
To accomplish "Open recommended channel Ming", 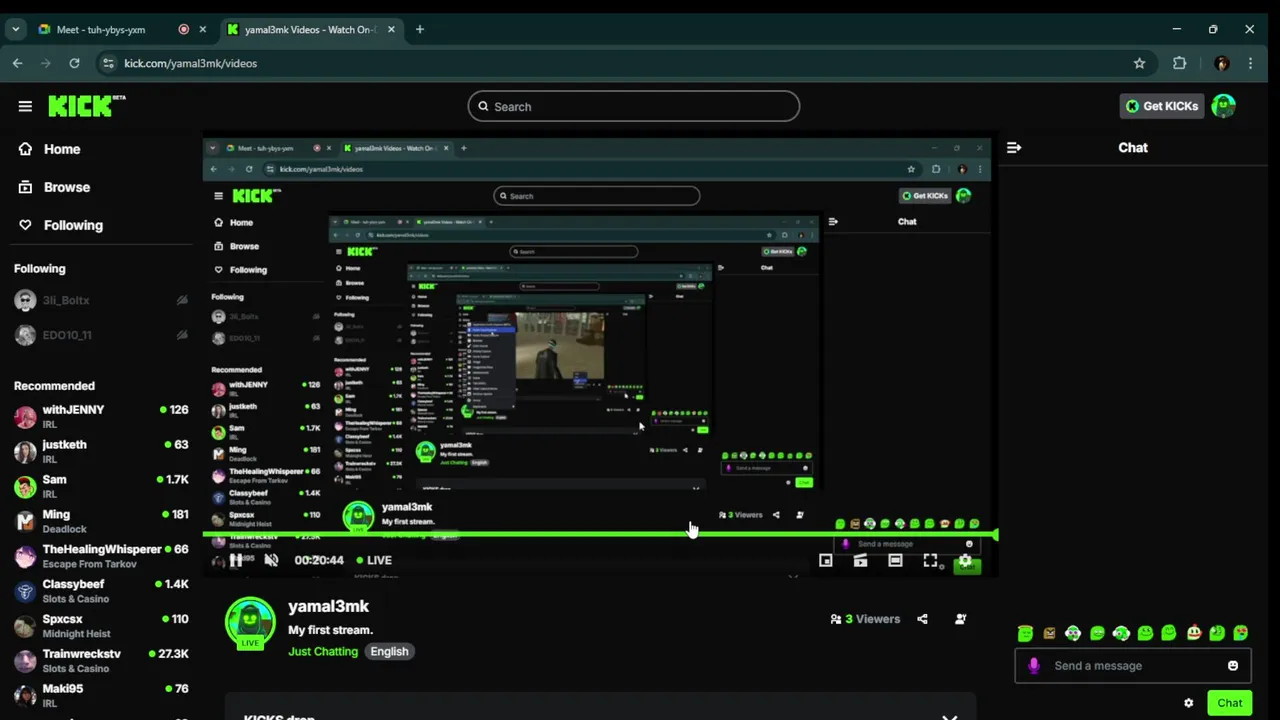I will pos(101,521).
